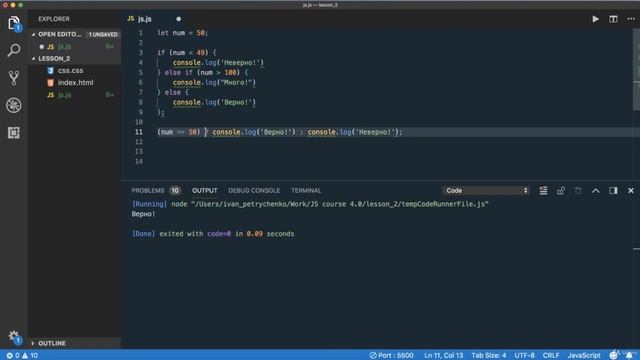Switch to the Output tab
Screen dimensions: 640x360
click(x=204, y=191)
